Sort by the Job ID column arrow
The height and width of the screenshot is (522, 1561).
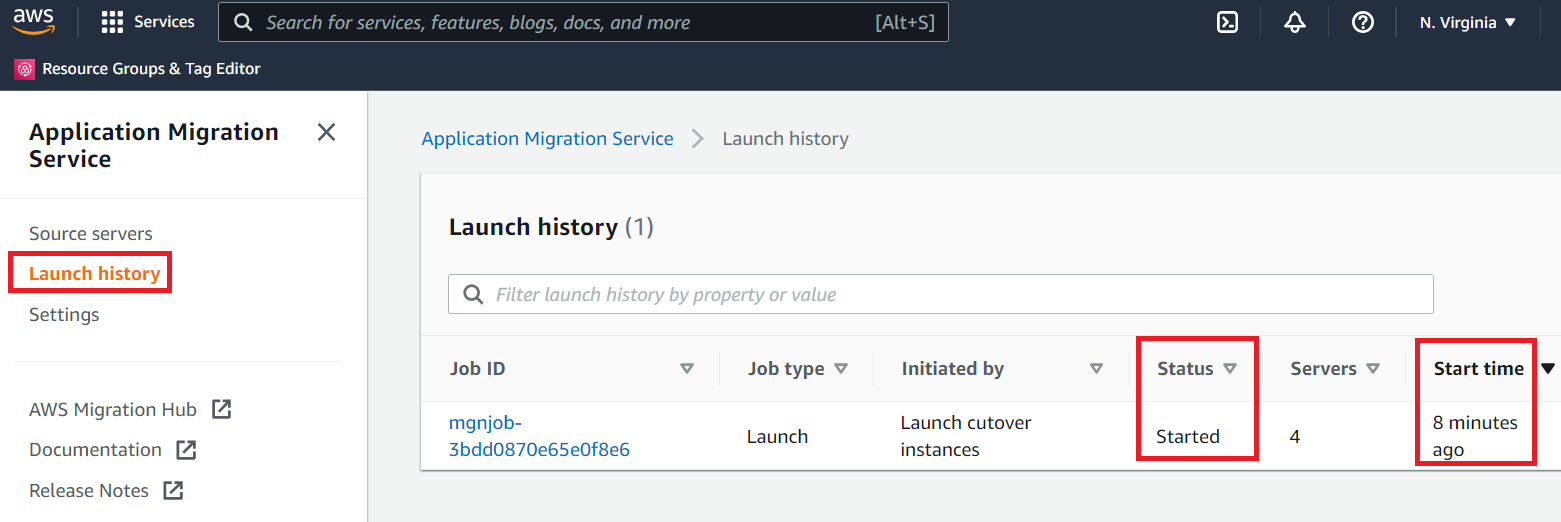tap(687, 369)
